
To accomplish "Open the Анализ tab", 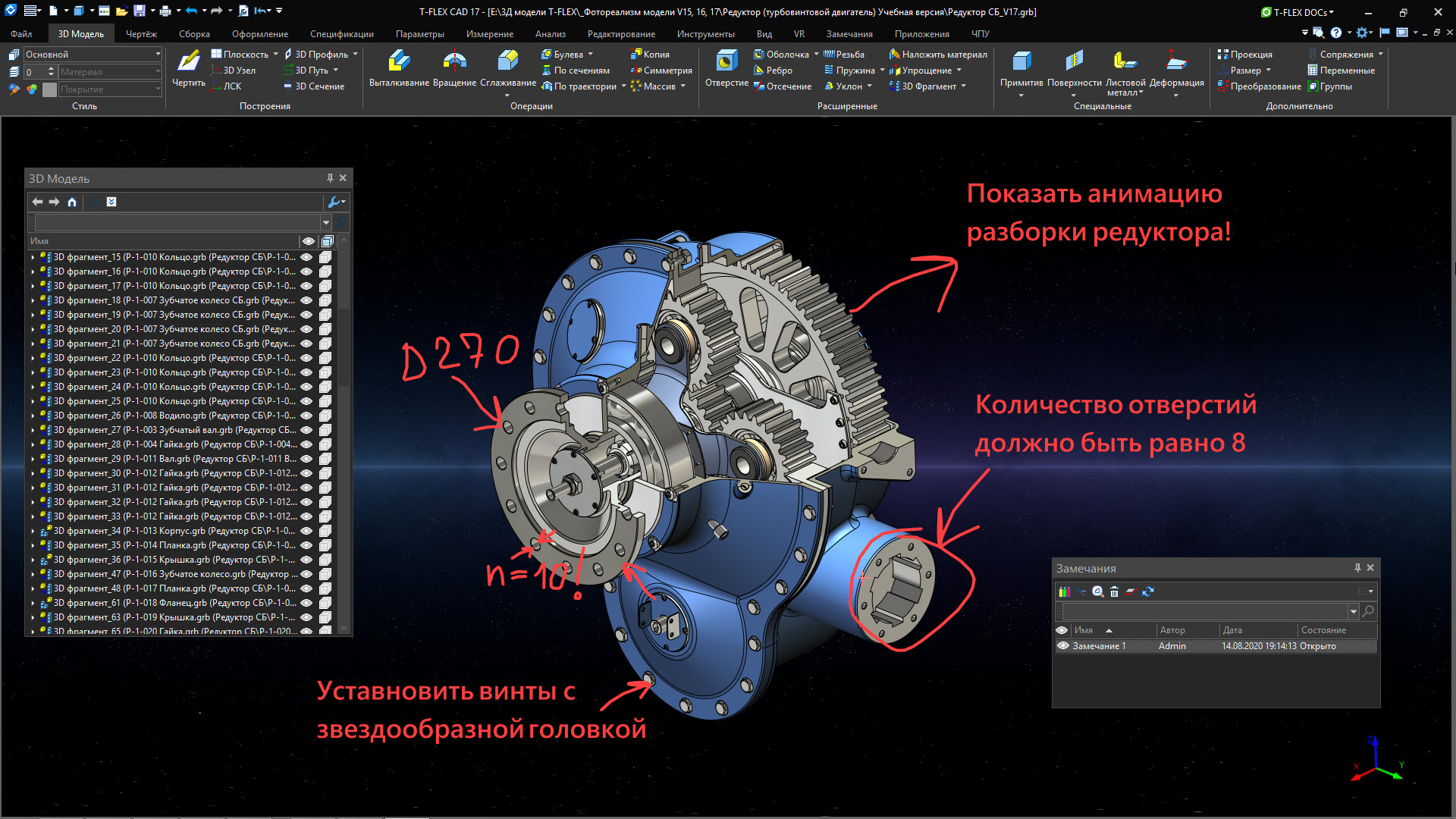I will 550,34.
